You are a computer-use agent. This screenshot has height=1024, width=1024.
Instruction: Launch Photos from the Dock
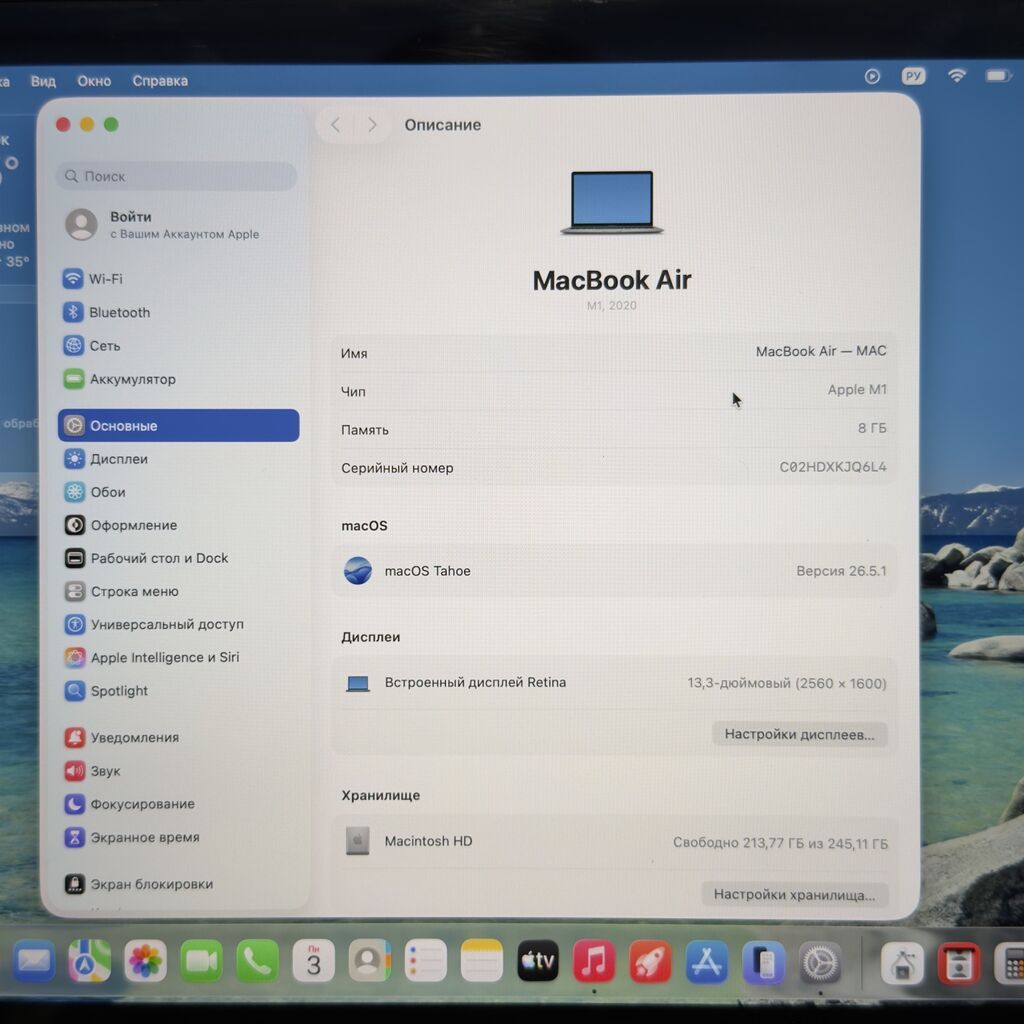click(x=145, y=961)
